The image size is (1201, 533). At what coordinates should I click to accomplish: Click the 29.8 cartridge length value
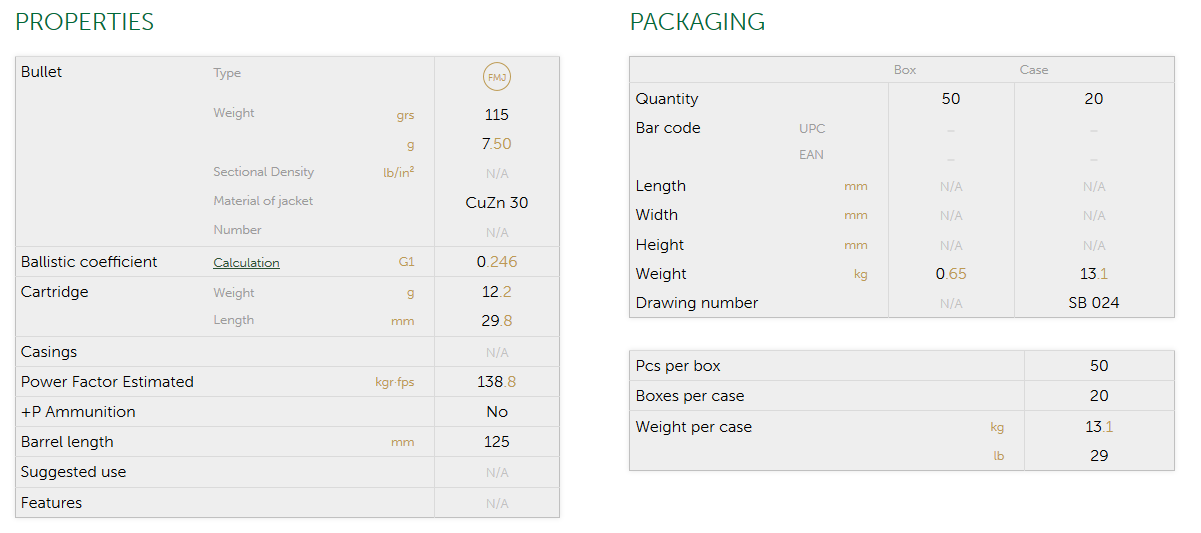497,321
